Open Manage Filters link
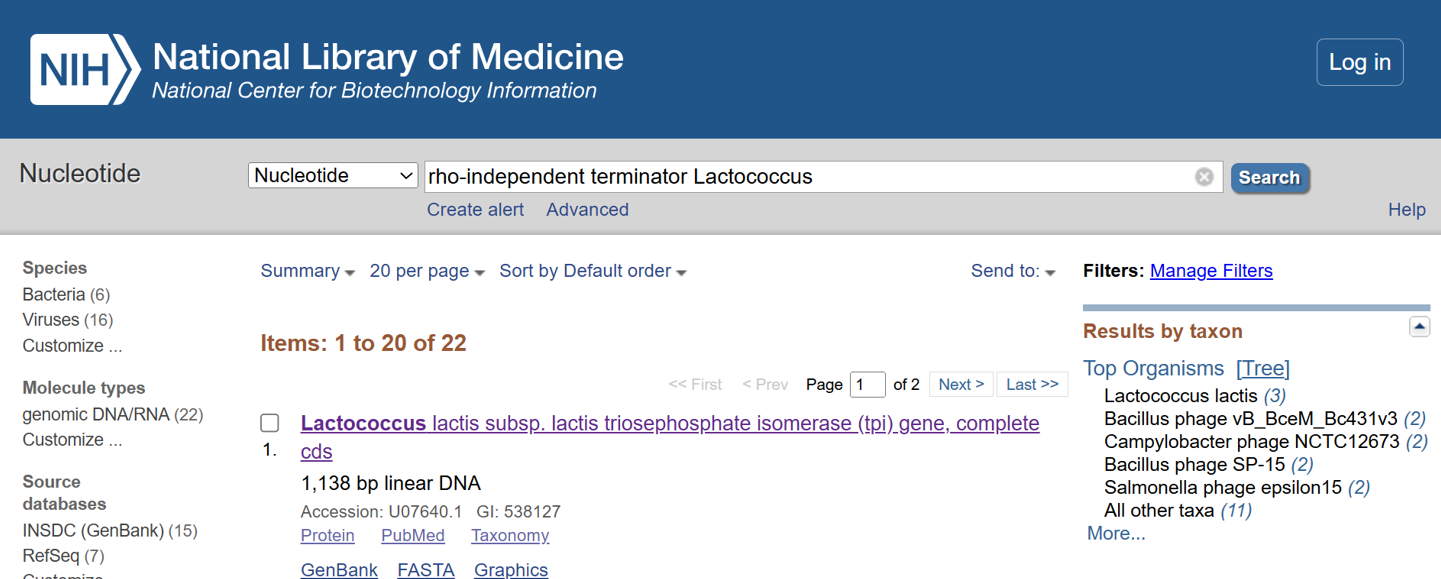1441x579 pixels. point(1211,271)
